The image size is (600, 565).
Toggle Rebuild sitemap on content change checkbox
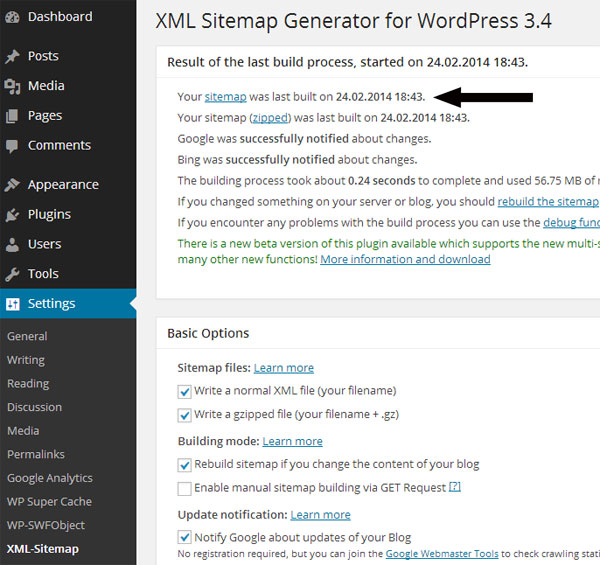pyautogui.click(x=184, y=465)
